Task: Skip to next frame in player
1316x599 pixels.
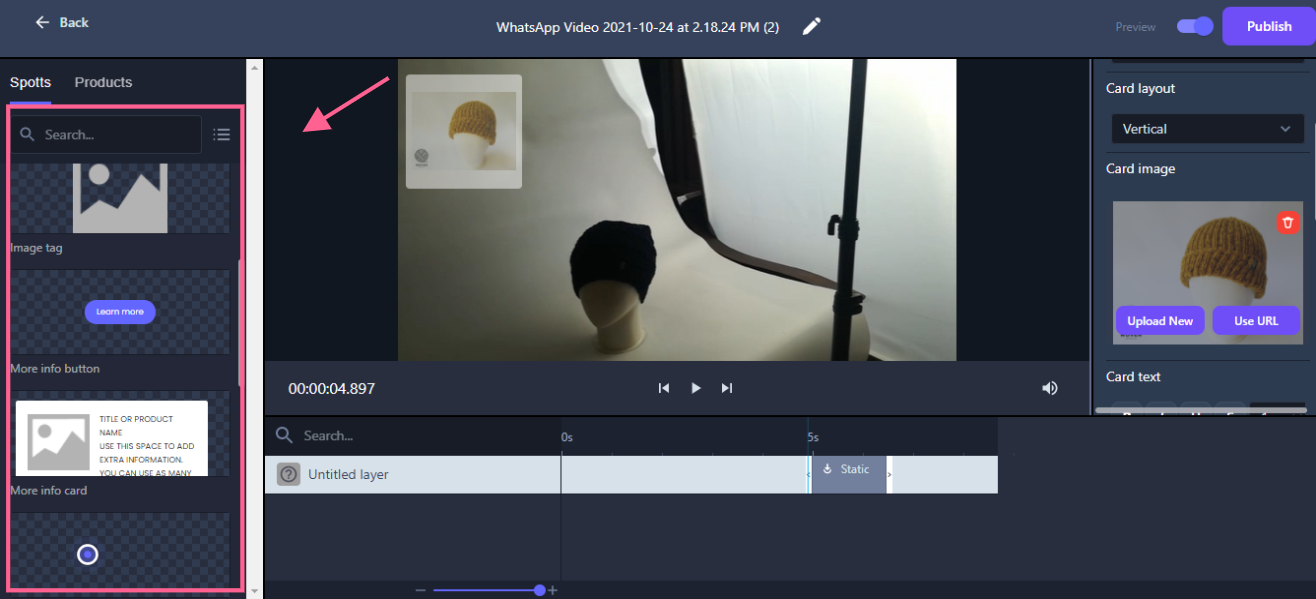Action: (x=727, y=388)
